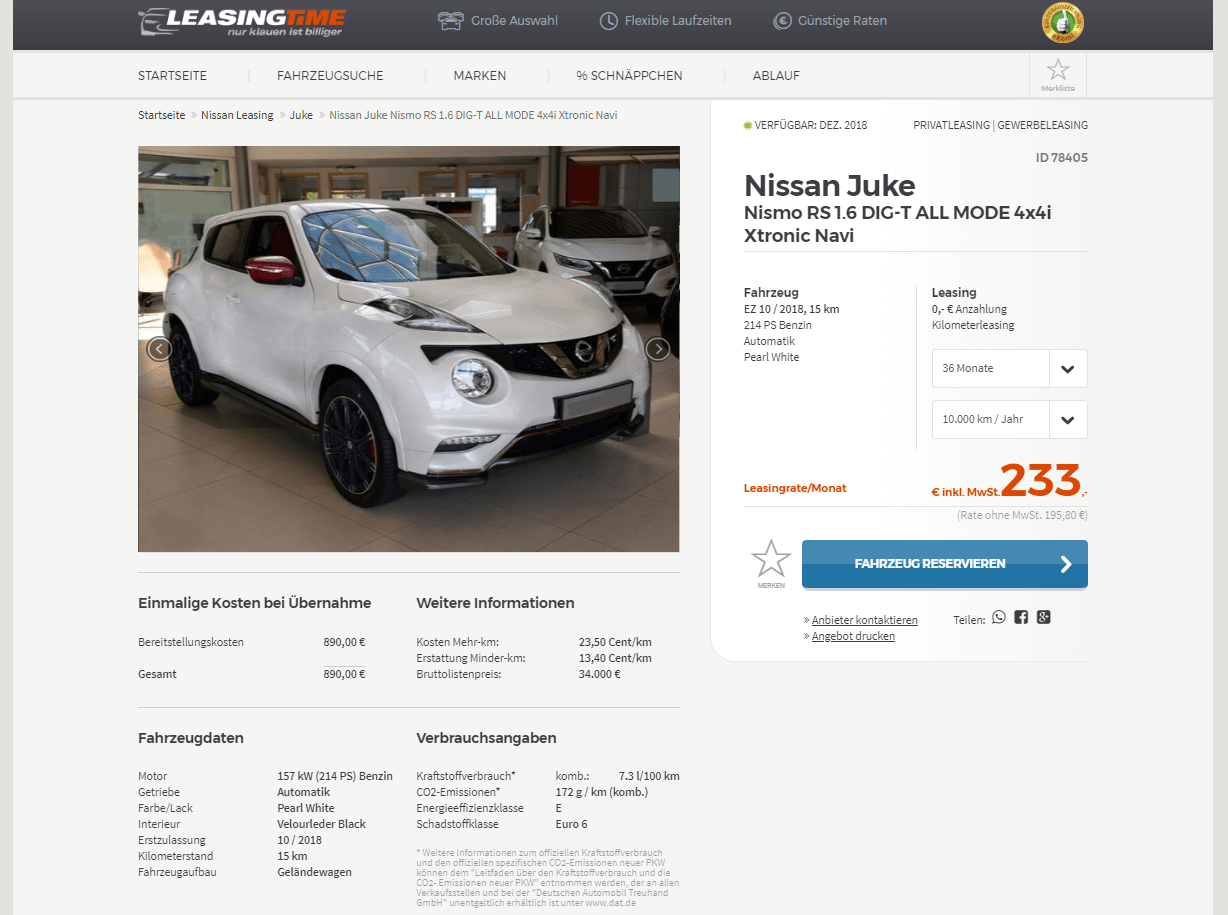Image resolution: width=1228 pixels, height=915 pixels.
Task: Open Nissan Leasing breadcrumb
Action: coord(237,115)
